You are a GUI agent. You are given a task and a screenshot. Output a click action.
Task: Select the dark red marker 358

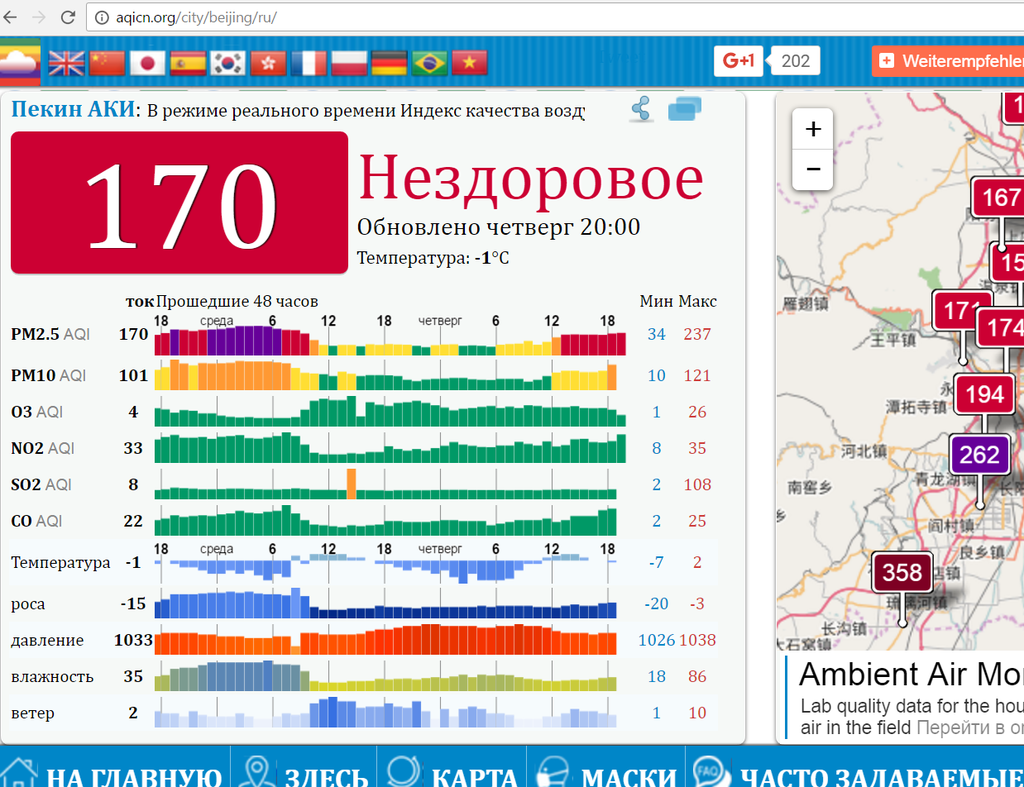click(902, 572)
